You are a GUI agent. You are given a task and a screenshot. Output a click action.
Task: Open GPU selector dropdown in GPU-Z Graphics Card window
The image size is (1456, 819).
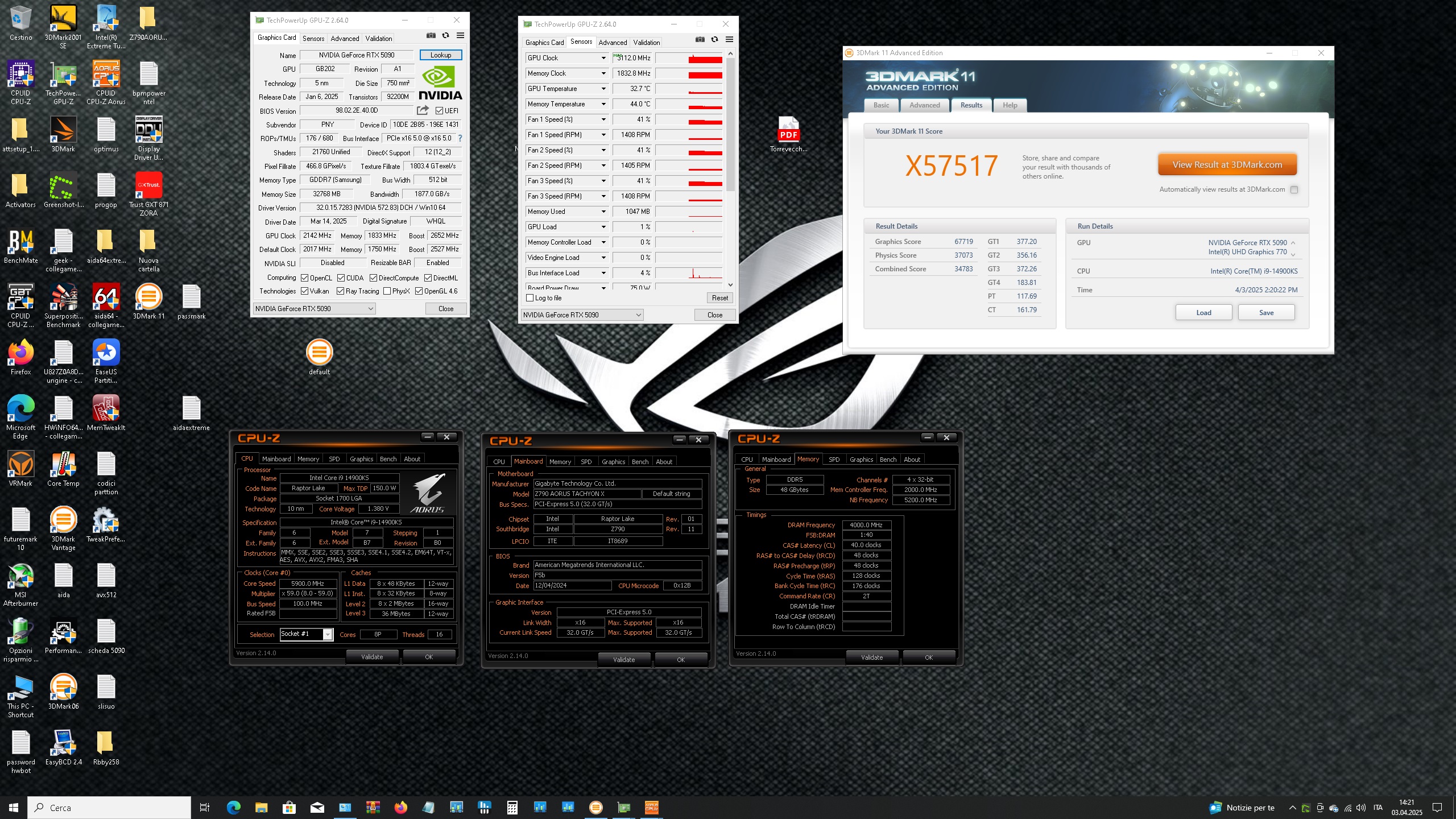(314, 309)
